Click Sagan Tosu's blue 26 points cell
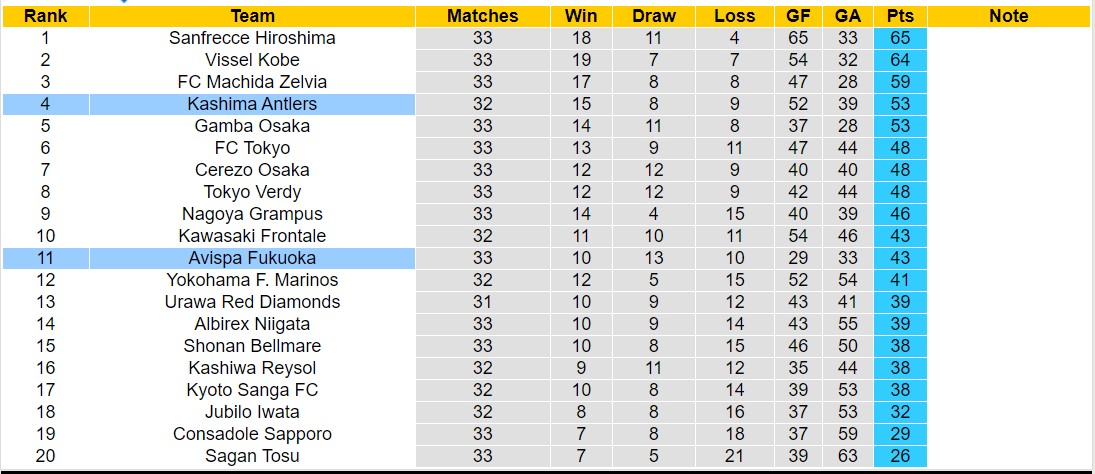1095x474 pixels. [x=900, y=456]
